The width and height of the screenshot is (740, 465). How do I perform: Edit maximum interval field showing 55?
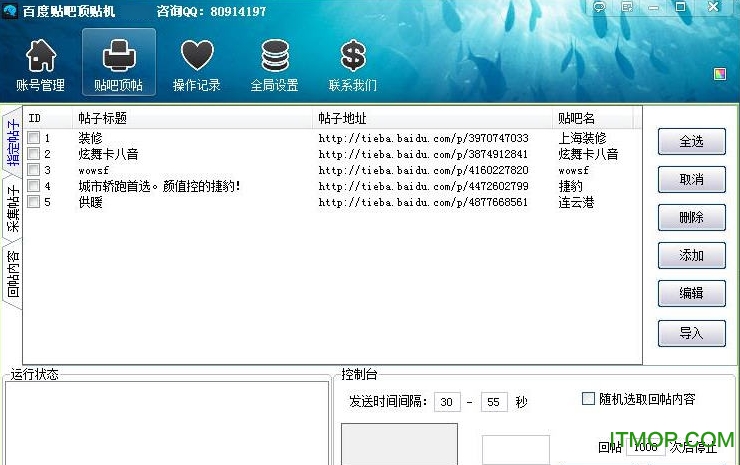pos(494,402)
